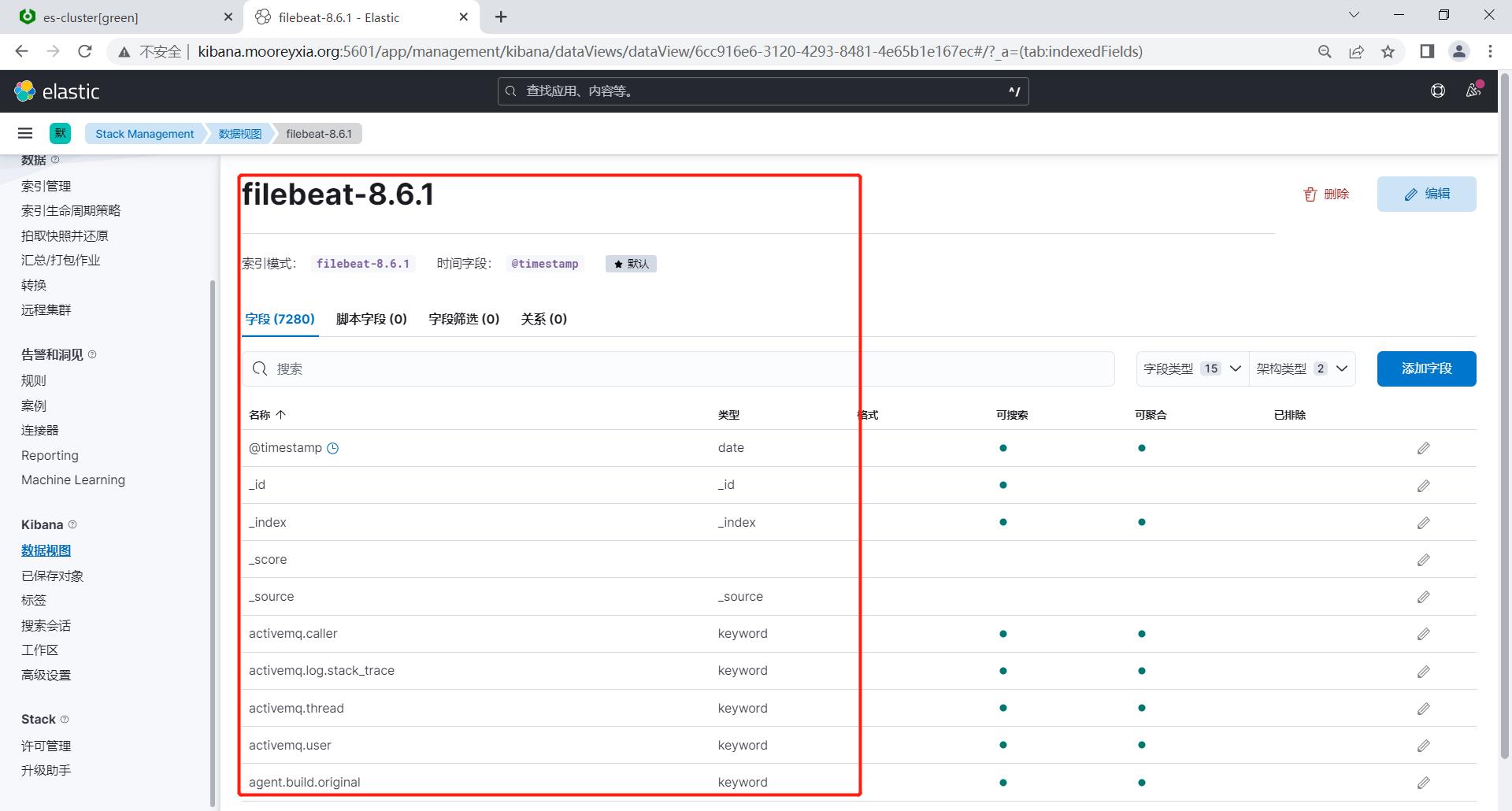The height and width of the screenshot is (811, 1512).
Task: Click the 默认 default badge
Action: pos(631,264)
